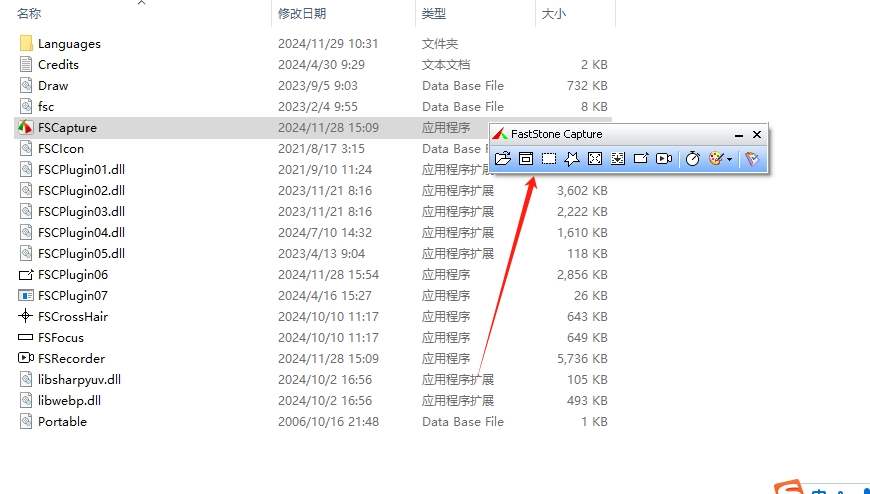Select the fsc file icon

26,107
